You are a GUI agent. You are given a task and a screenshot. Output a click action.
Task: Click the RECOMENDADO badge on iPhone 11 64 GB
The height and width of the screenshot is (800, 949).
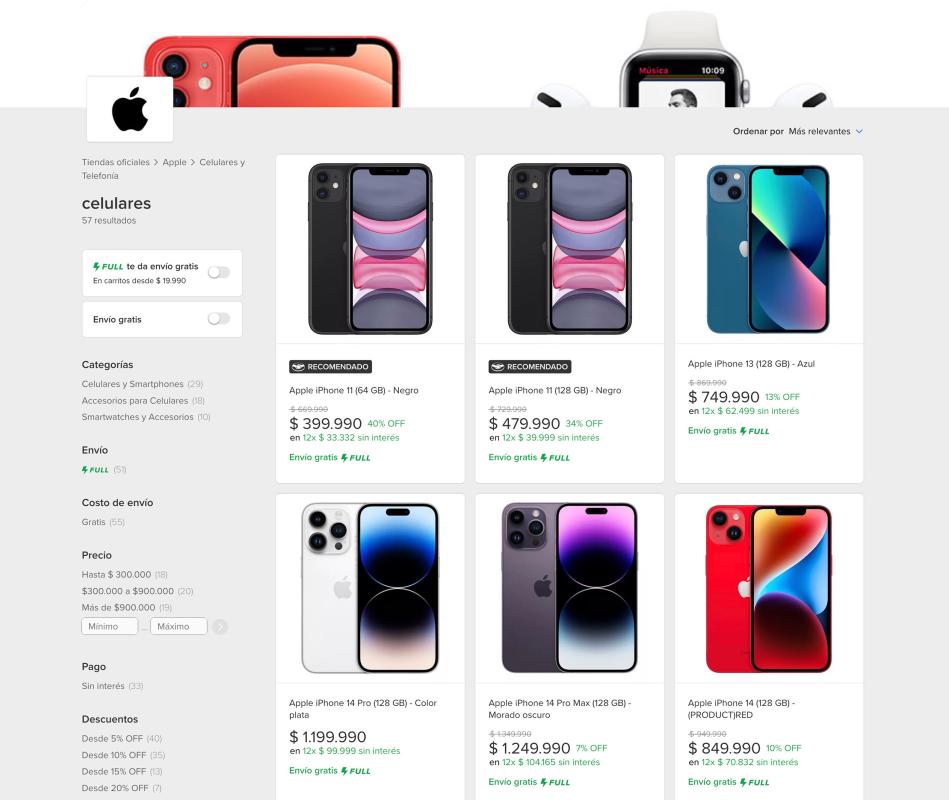click(x=330, y=367)
